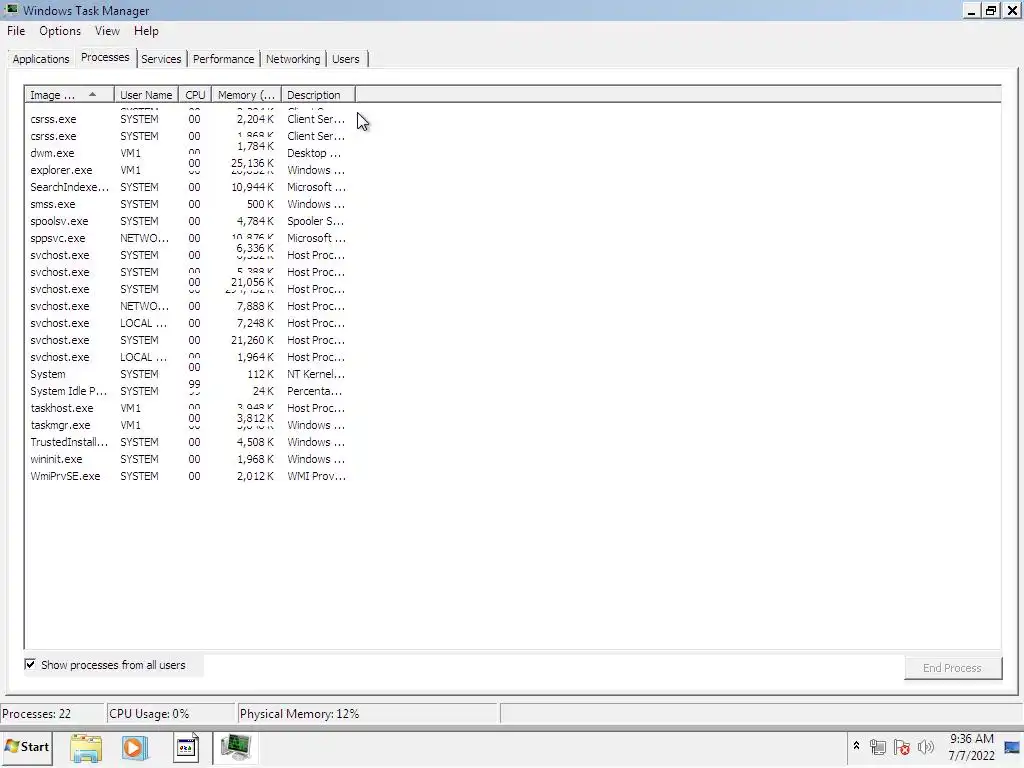Screen dimensions: 1024x768
Task: Select the dwm.exe process row
Action: coord(188,153)
